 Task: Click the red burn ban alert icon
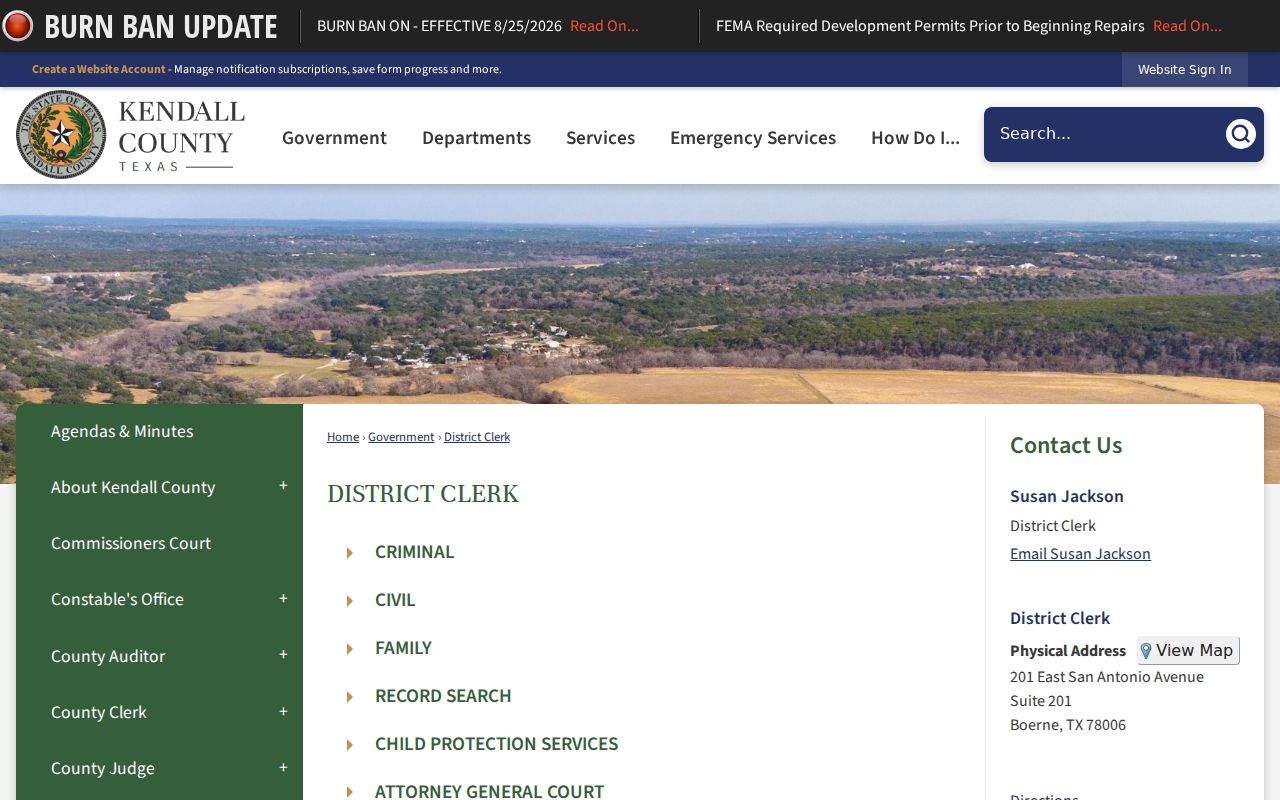coord(18,26)
